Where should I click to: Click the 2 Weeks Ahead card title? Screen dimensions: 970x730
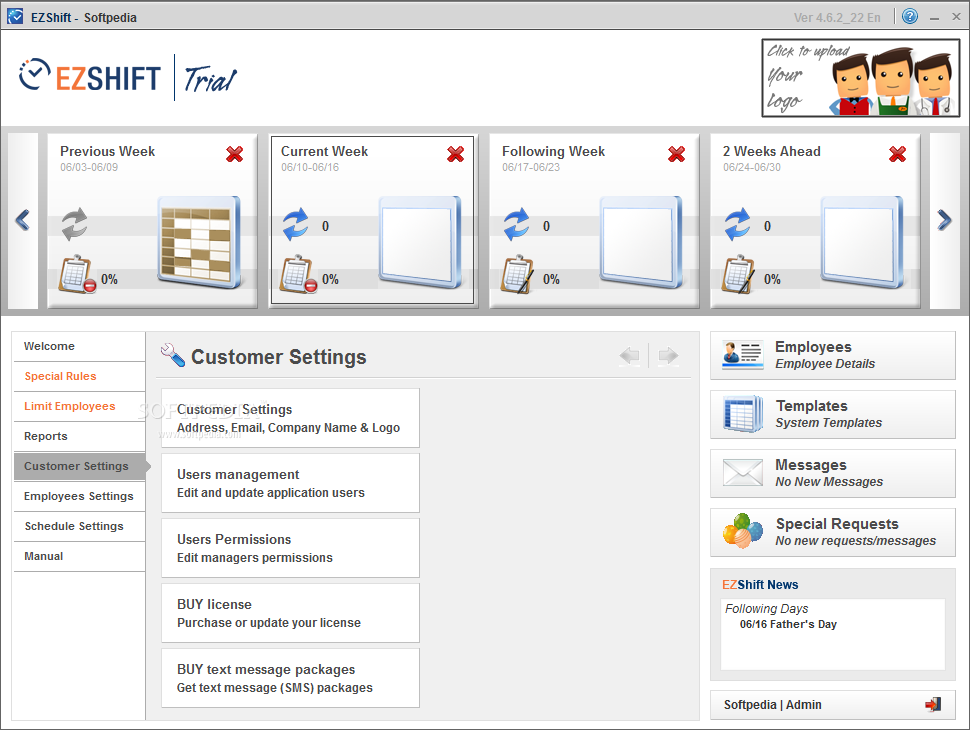pyautogui.click(x=771, y=152)
